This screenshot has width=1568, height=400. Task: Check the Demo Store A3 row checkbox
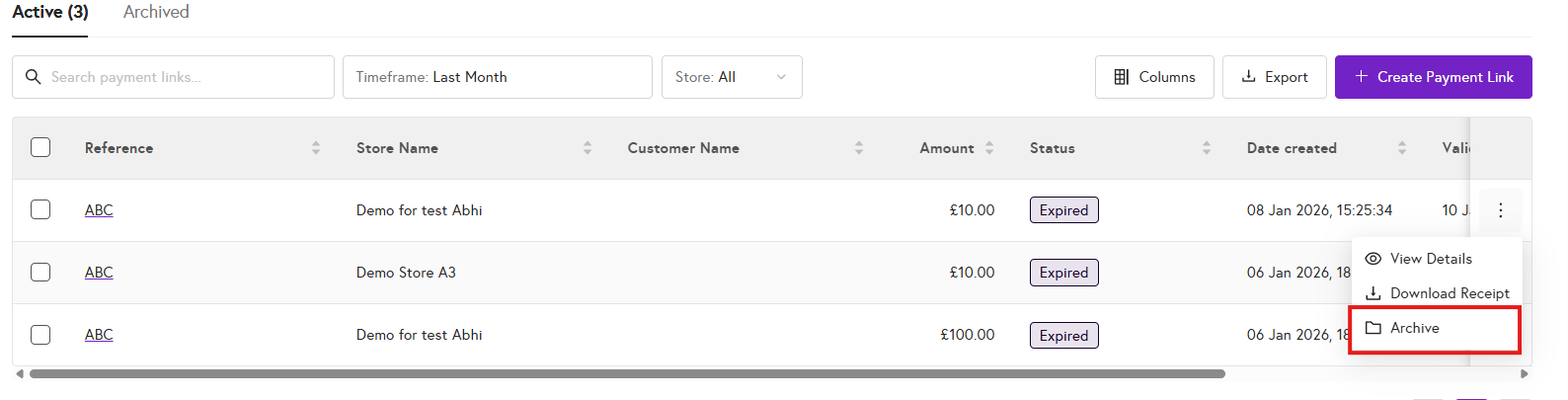coord(40,272)
